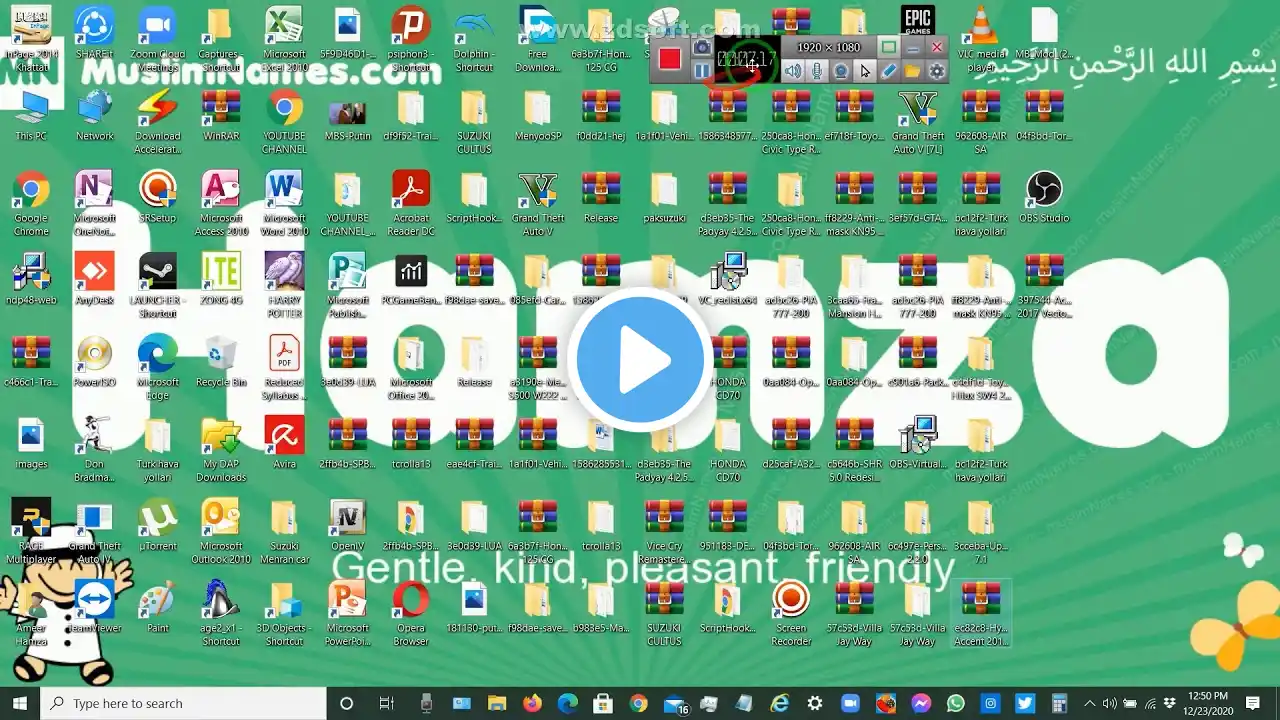Viewport: 1280px width, 720px height.
Task: Open the Windows Start menu
Action: tap(20, 703)
